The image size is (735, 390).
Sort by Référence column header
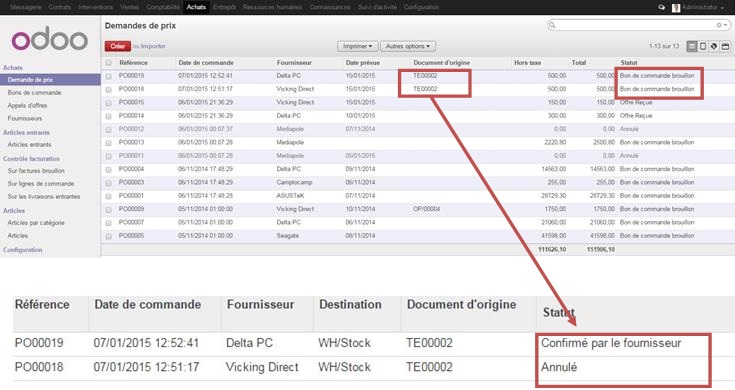133,62
